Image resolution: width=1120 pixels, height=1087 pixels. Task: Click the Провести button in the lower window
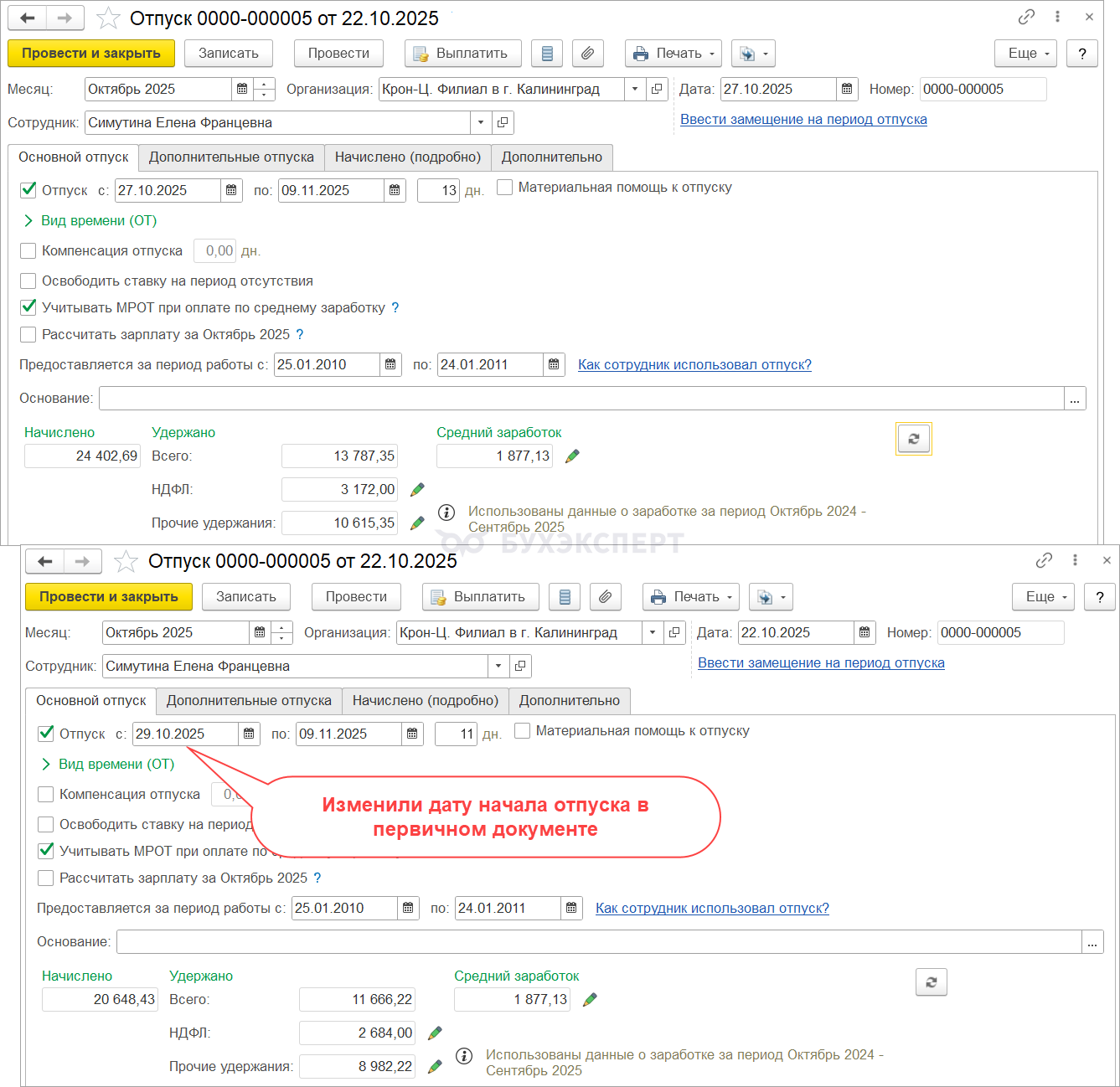tap(356, 597)
